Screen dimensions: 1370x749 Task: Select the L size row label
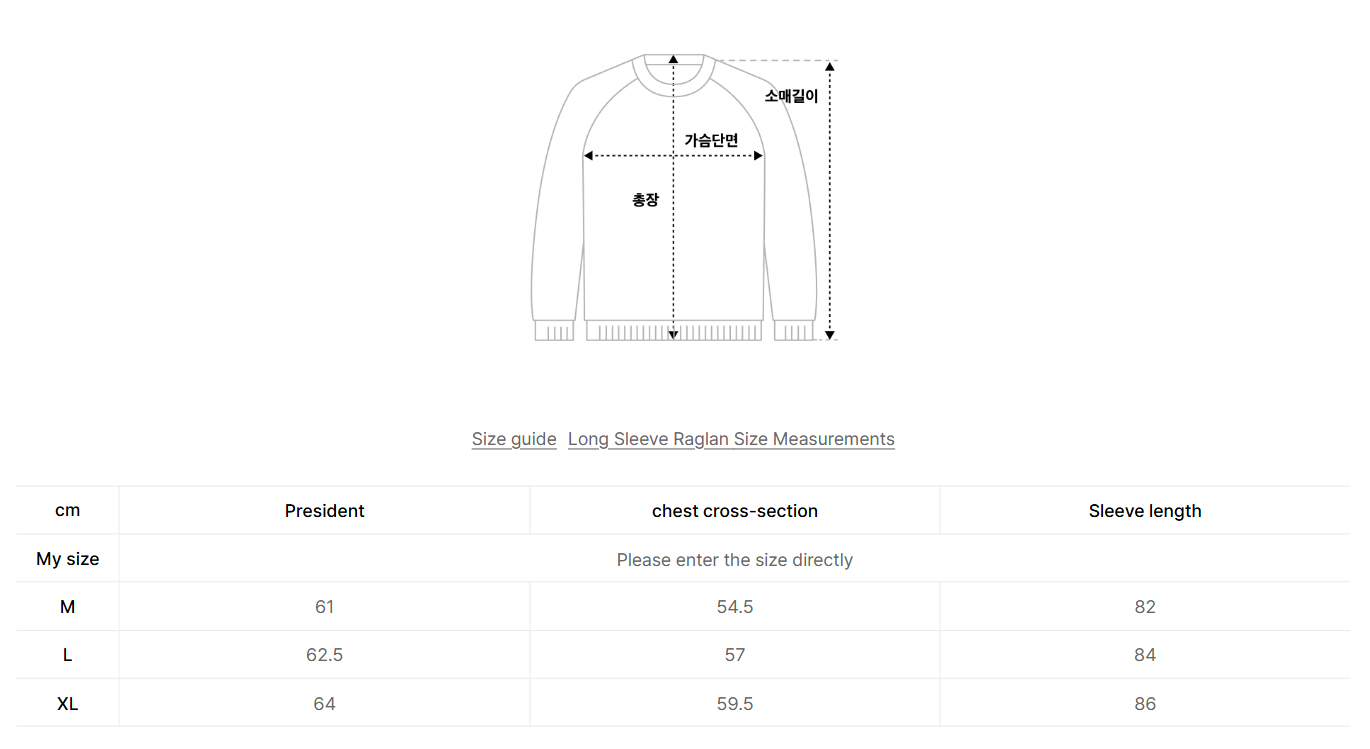[67, 655]
